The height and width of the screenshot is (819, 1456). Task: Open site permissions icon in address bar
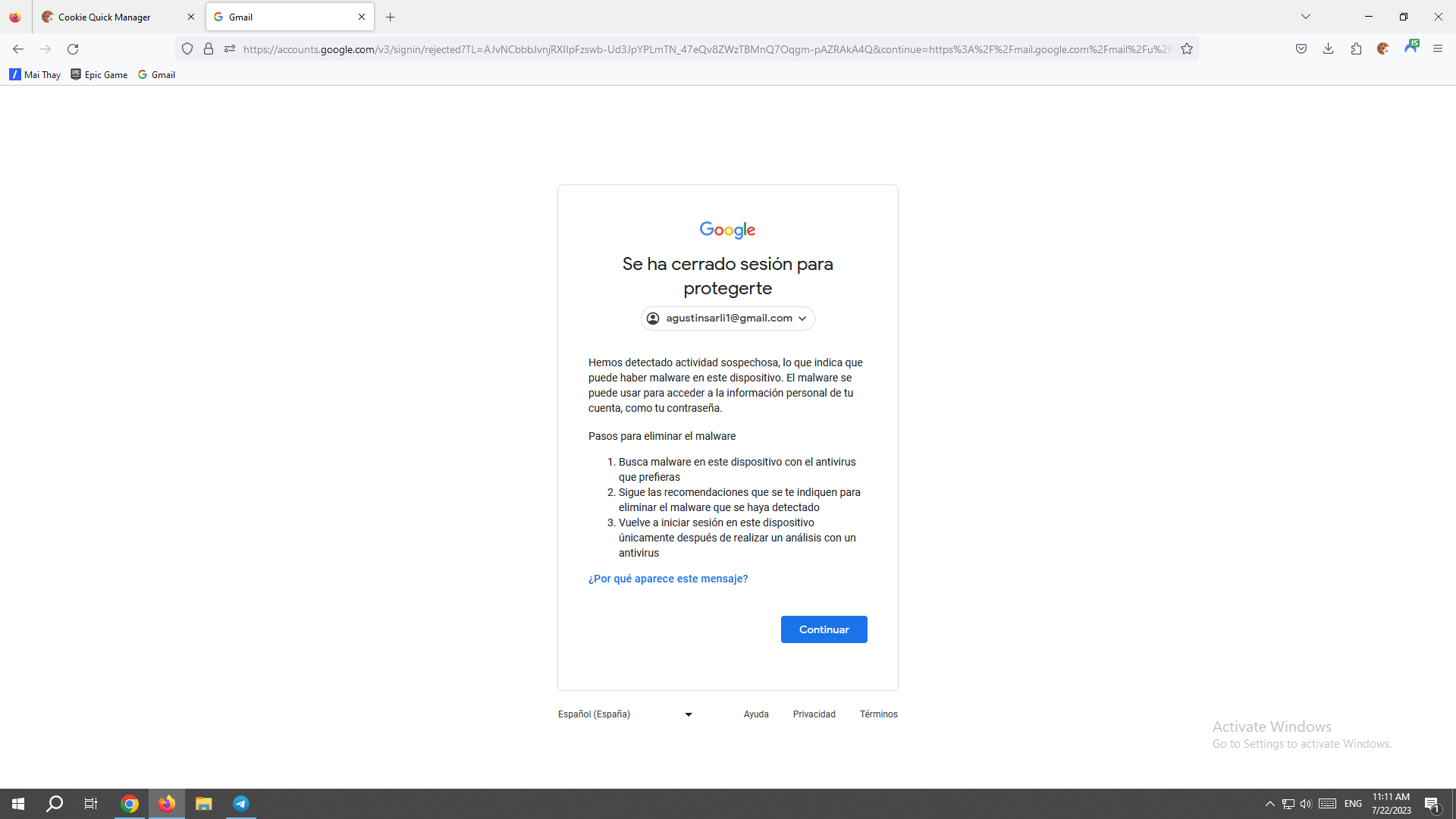coord(230,49)
